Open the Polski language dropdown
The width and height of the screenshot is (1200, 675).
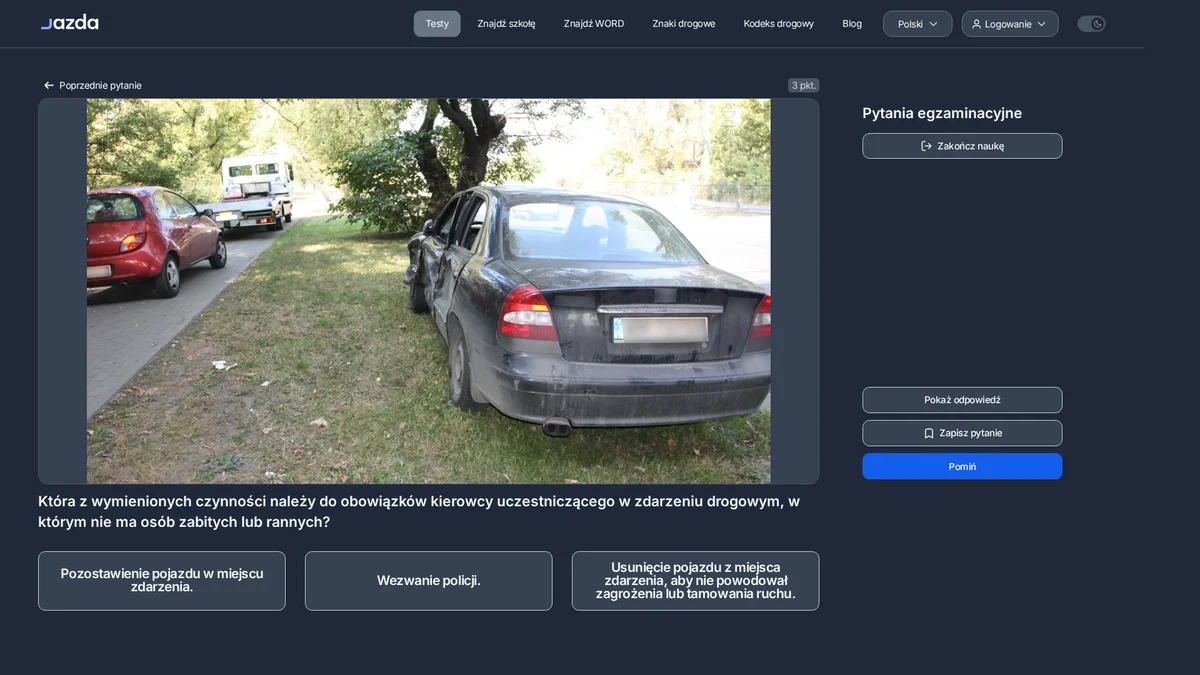click(917, 24)
